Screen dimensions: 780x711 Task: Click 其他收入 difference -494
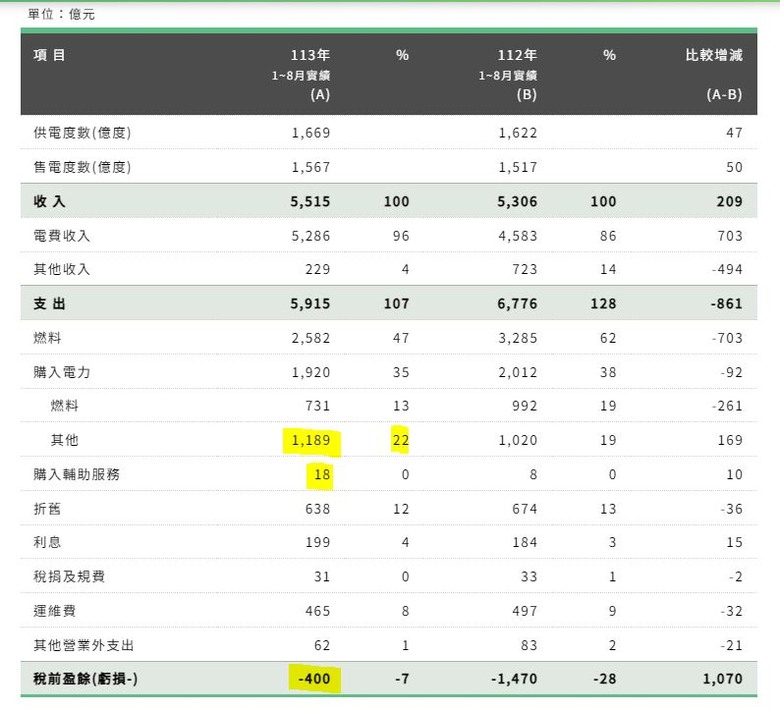tap(727, 269)
